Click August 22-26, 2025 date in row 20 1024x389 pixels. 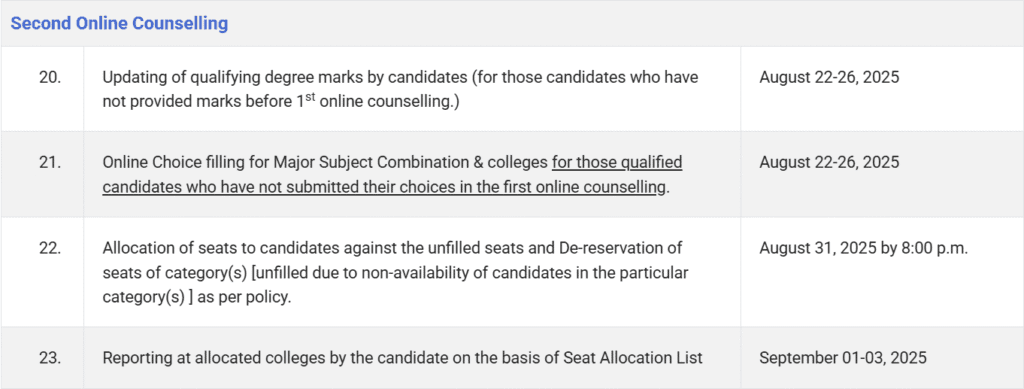[x=829, y=77]
